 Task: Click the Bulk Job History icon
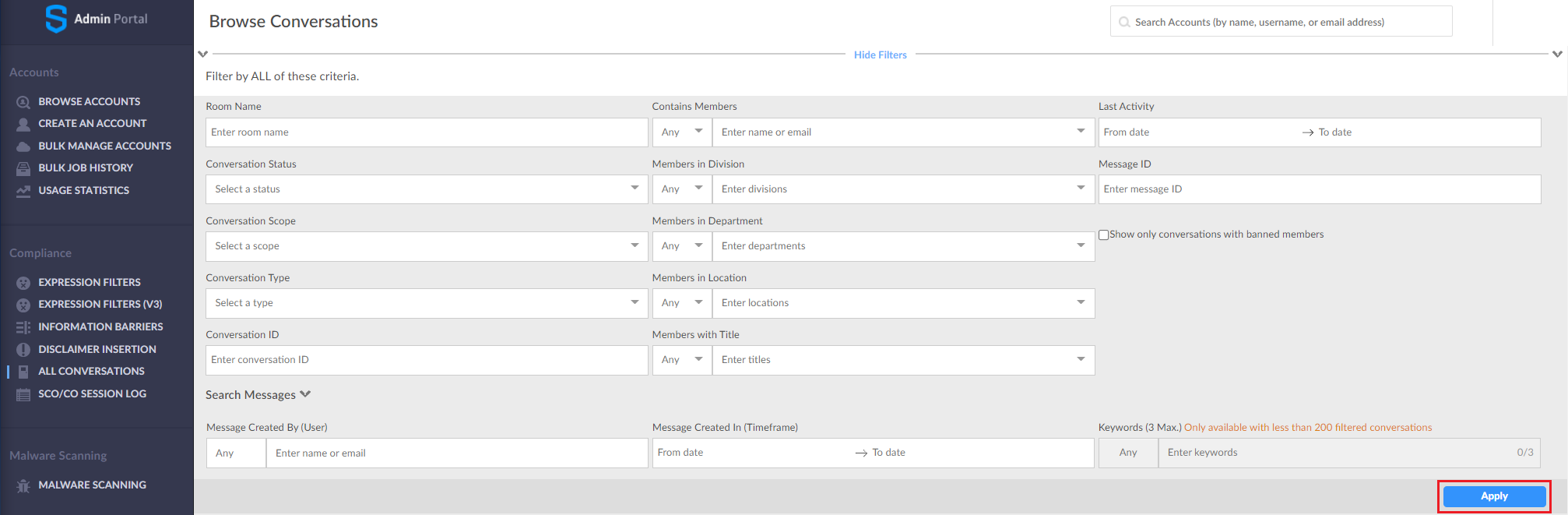click(23, 168)
